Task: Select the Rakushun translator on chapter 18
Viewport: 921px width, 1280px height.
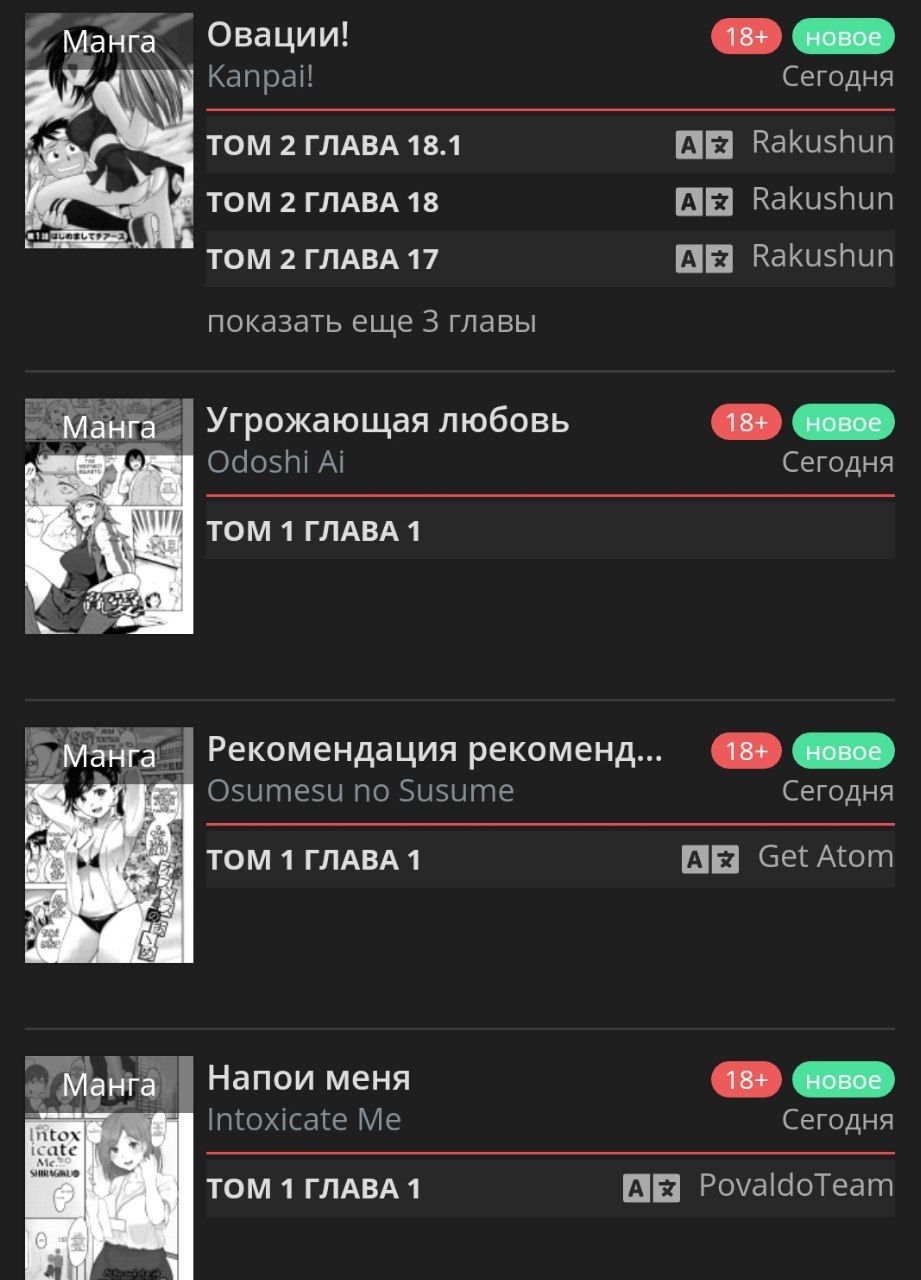Action: (822, 200)
